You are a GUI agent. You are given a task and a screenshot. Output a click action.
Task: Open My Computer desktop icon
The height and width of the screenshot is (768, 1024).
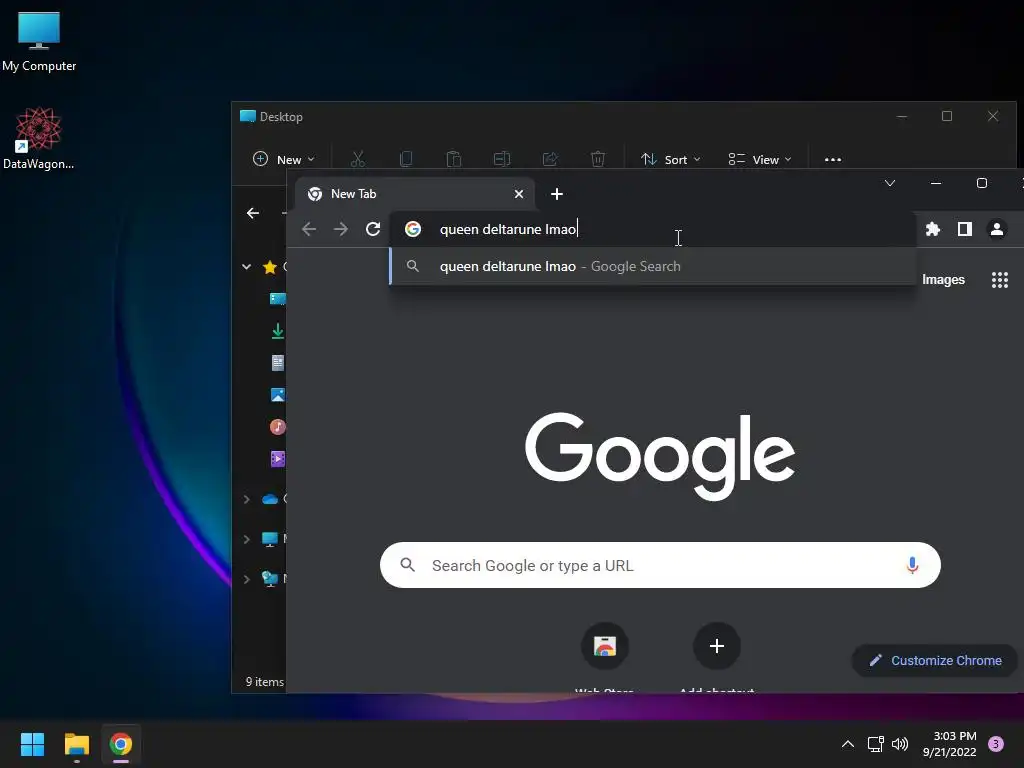click(39, 42)
